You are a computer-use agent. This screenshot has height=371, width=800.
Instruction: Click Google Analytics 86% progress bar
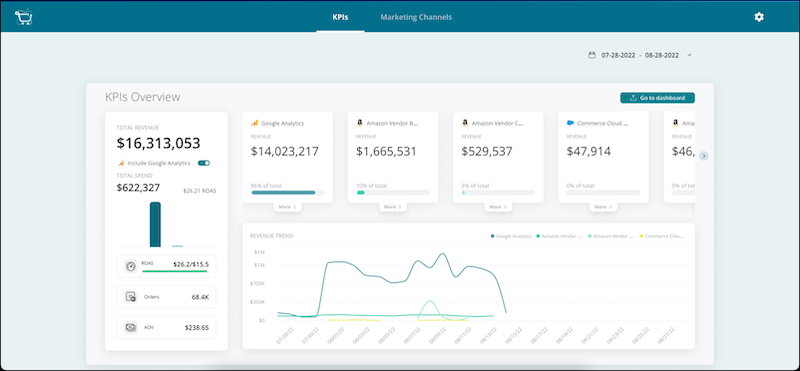(x=288, y=193)
